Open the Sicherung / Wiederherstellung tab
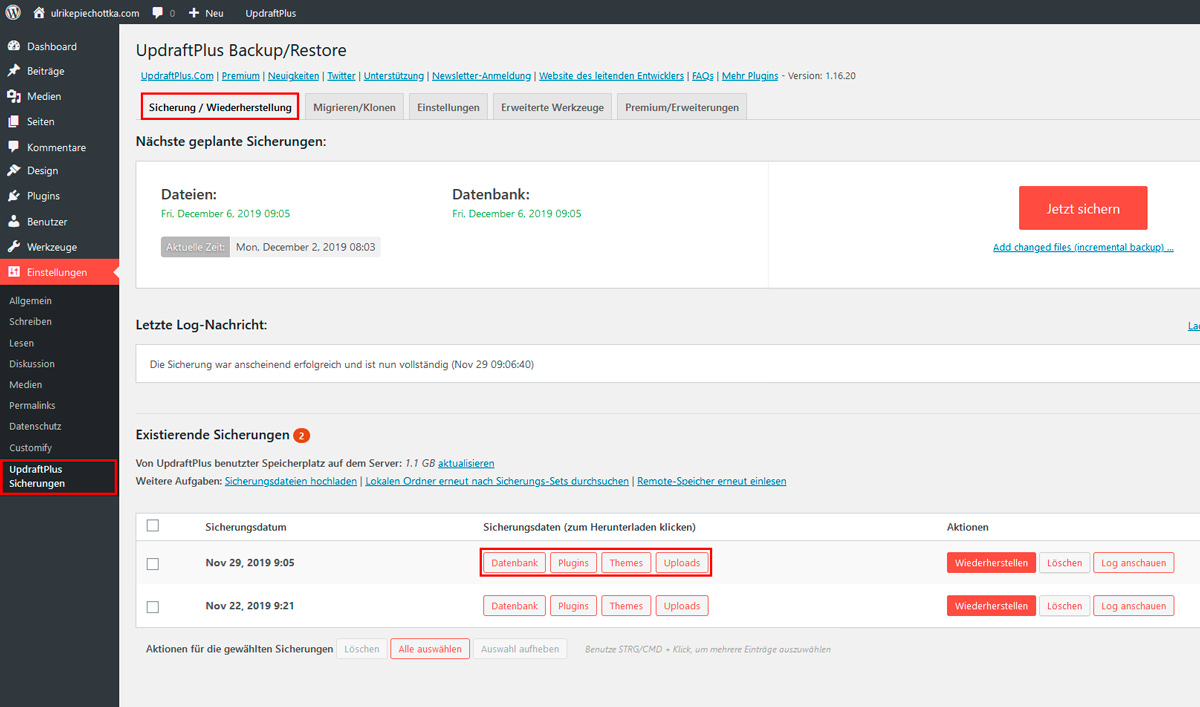Image resolution: width=1200 pixels, height=707 pixels. click(x=220, y=107)
